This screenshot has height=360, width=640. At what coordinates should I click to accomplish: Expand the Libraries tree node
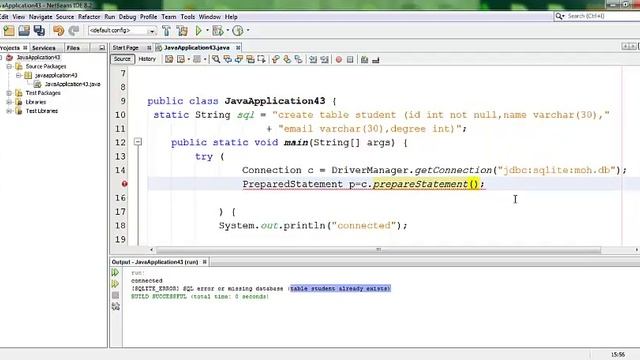coord(9,102)
